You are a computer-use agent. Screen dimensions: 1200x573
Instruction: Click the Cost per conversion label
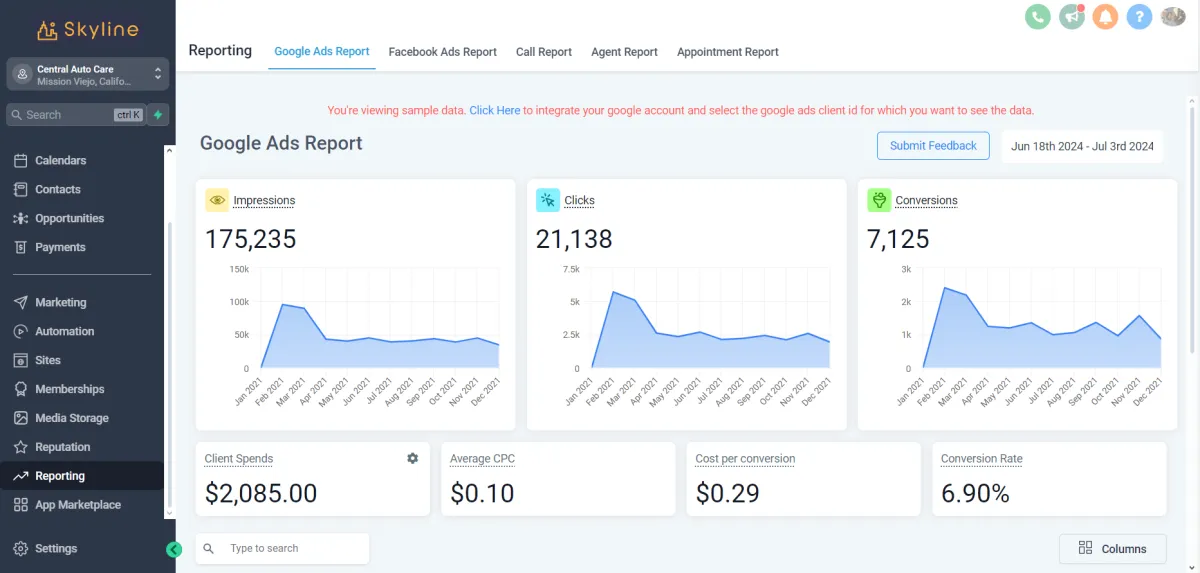745,459
